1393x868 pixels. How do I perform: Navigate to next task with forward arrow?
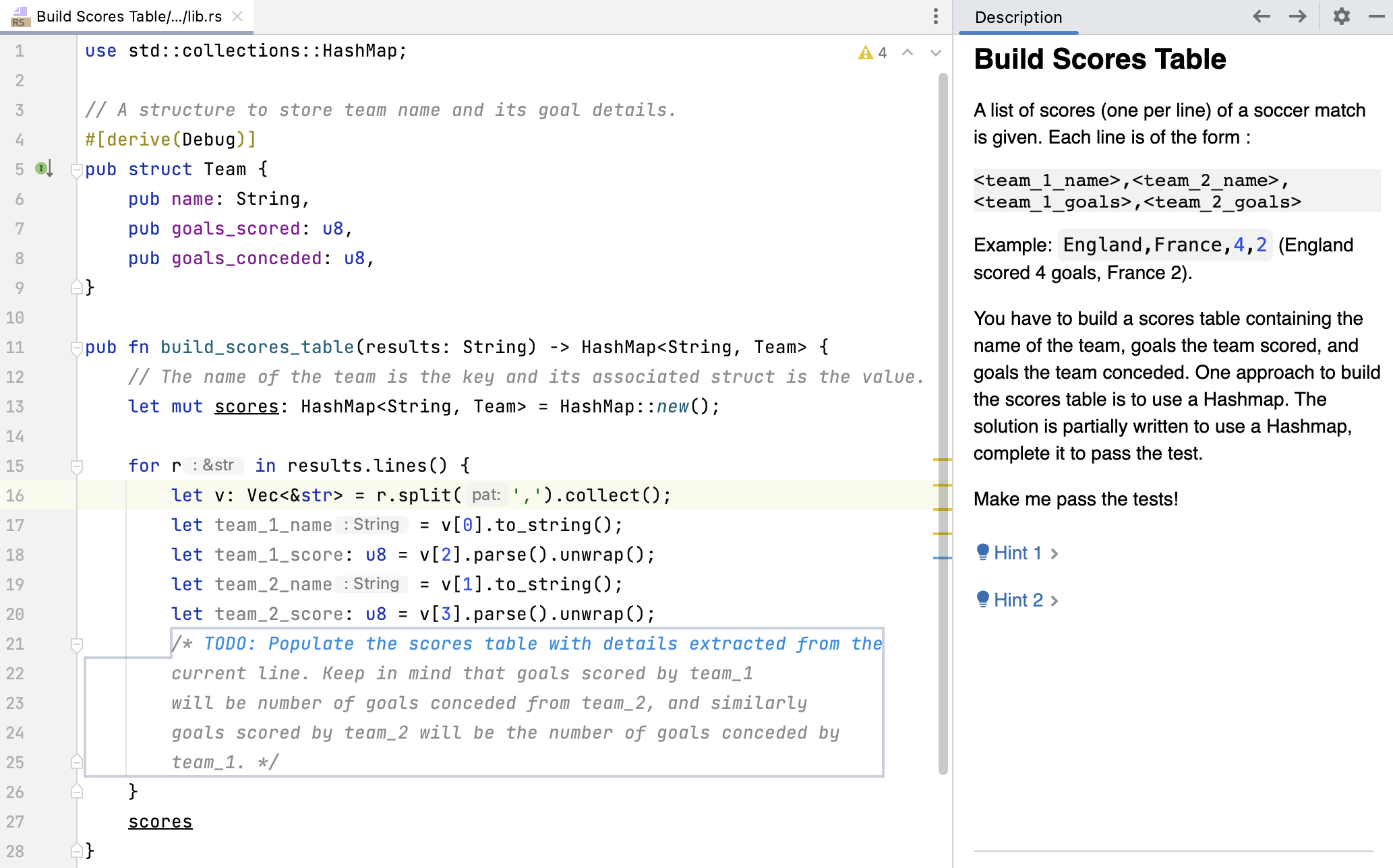point(1297,16)
